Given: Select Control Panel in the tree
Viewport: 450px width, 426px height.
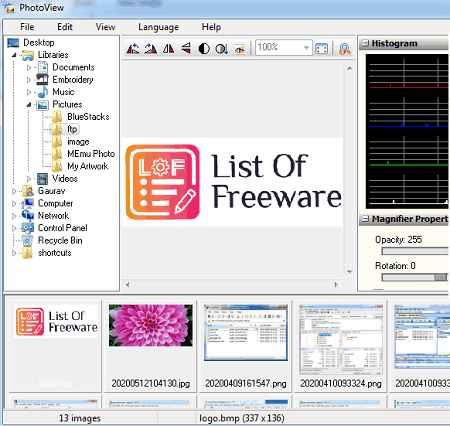Looking at the screenshot, I should coord(63,228).
